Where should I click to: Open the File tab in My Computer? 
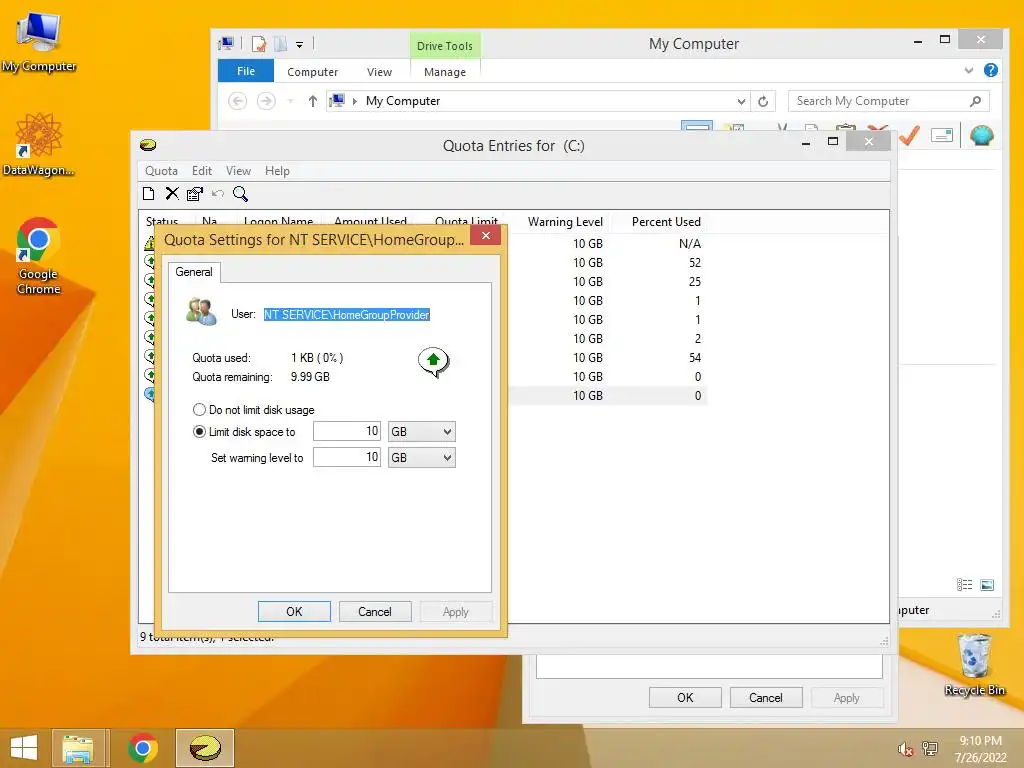[x=246, y=71]
